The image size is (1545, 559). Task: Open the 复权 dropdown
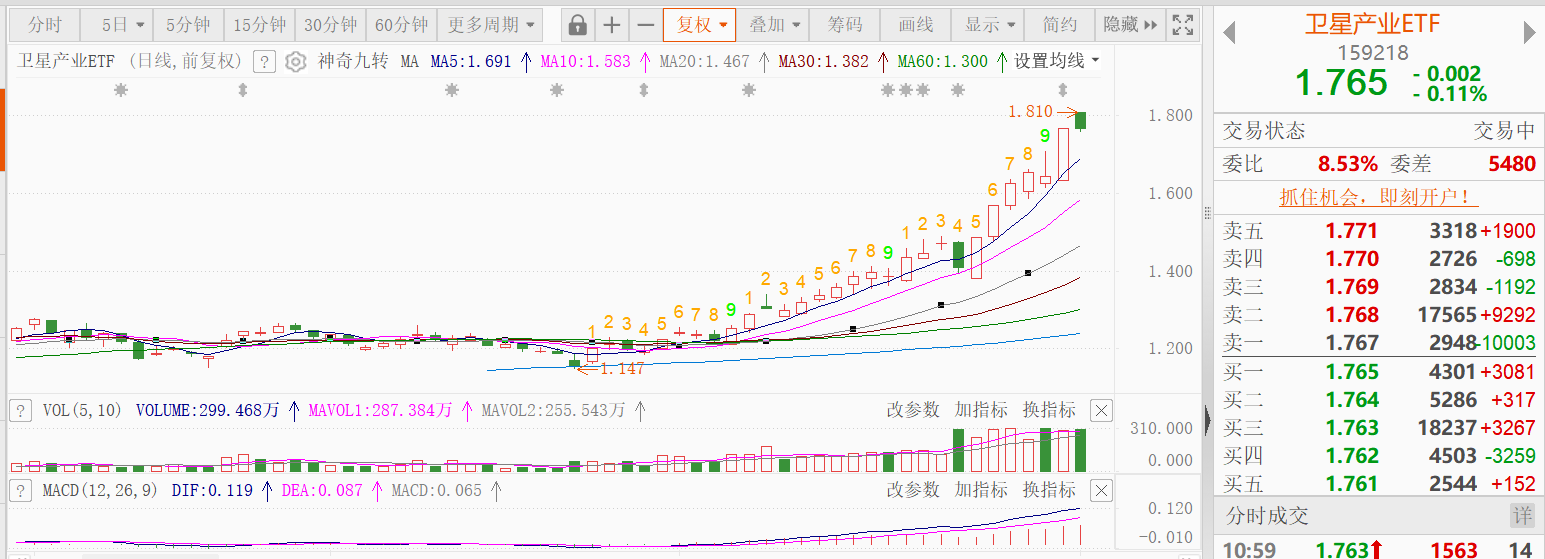click(700, 25)
